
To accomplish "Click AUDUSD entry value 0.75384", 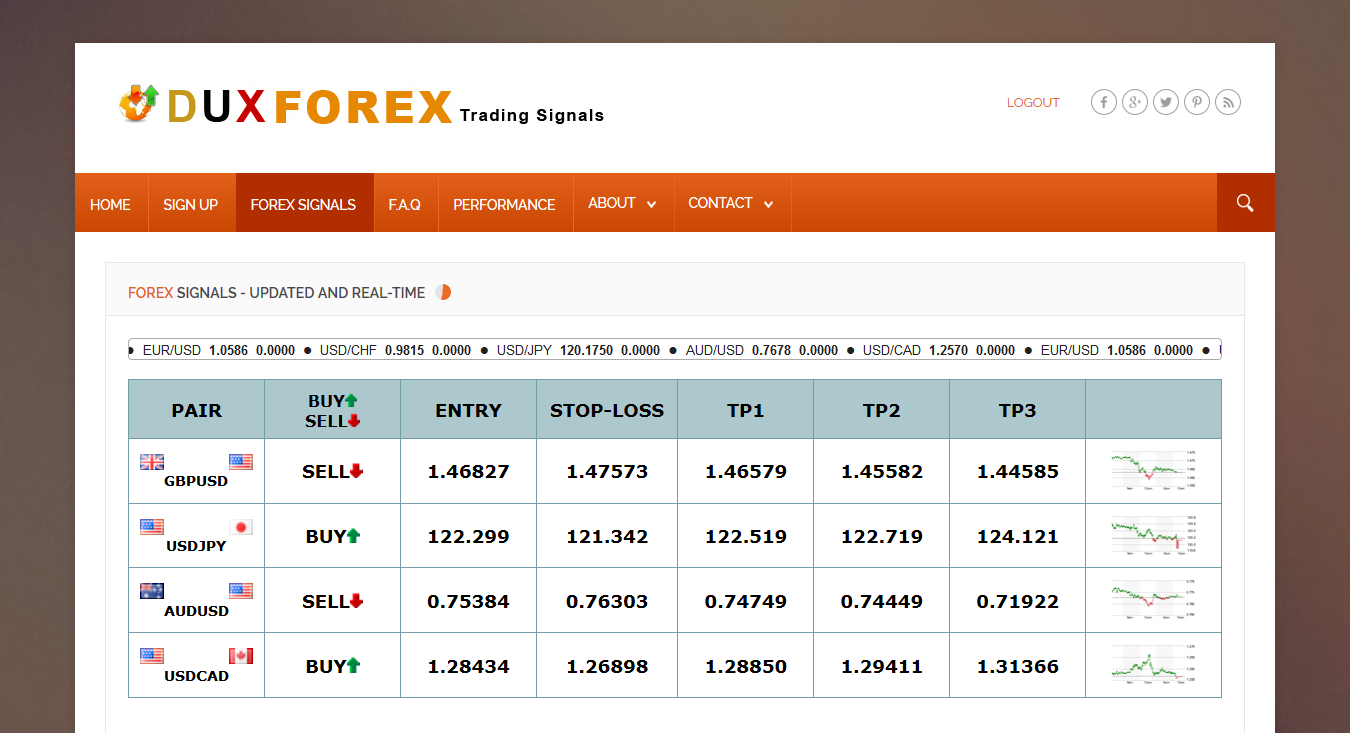I will point(468,602).
